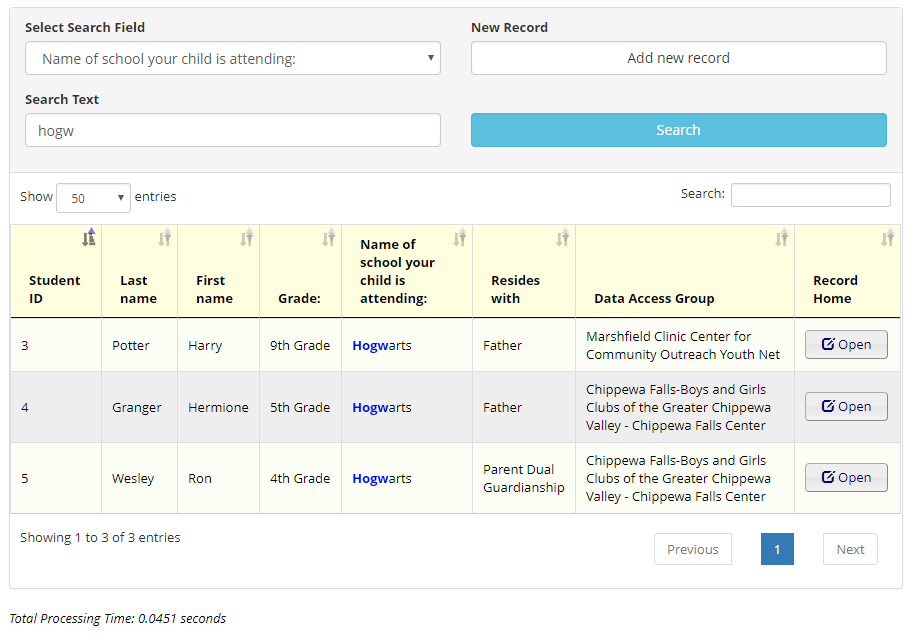
Task: Click the 9th Grade cell
Action: 300,345
